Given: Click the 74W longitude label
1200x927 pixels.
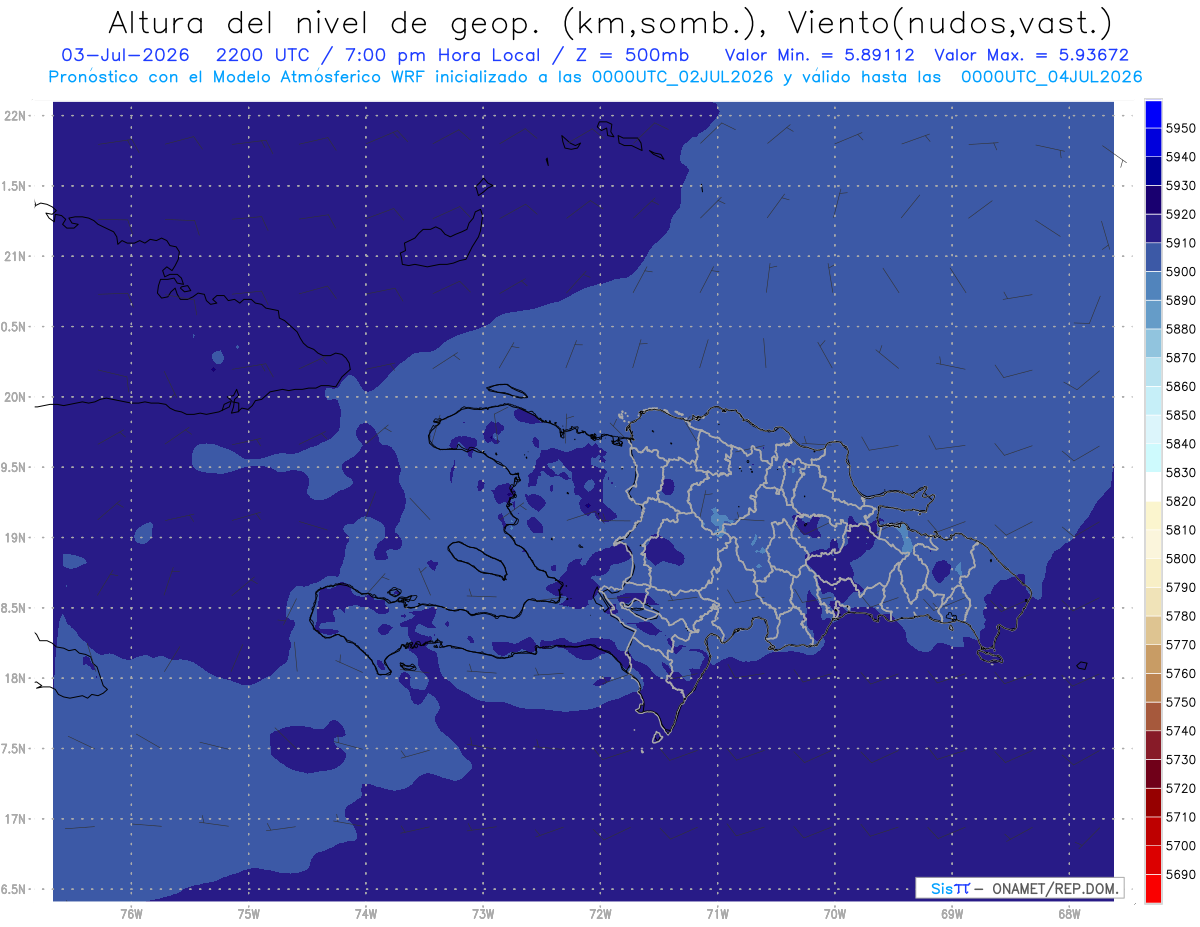Looking at the screenshot, I should tap(365, 914).
